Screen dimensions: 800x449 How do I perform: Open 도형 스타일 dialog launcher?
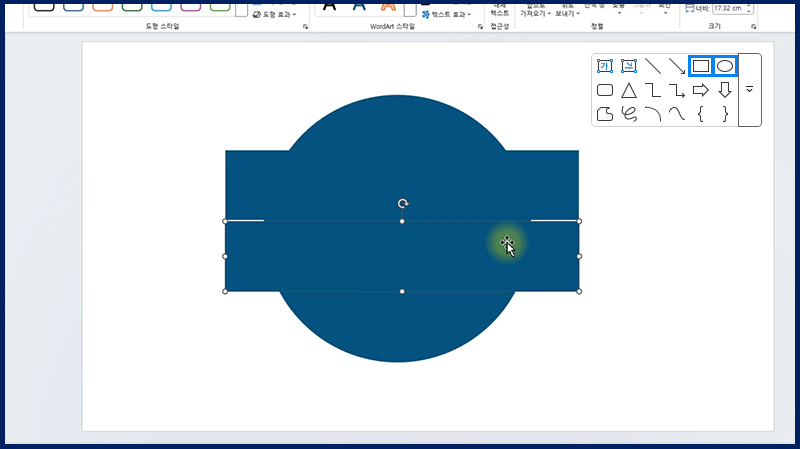(x=305, y=27)
